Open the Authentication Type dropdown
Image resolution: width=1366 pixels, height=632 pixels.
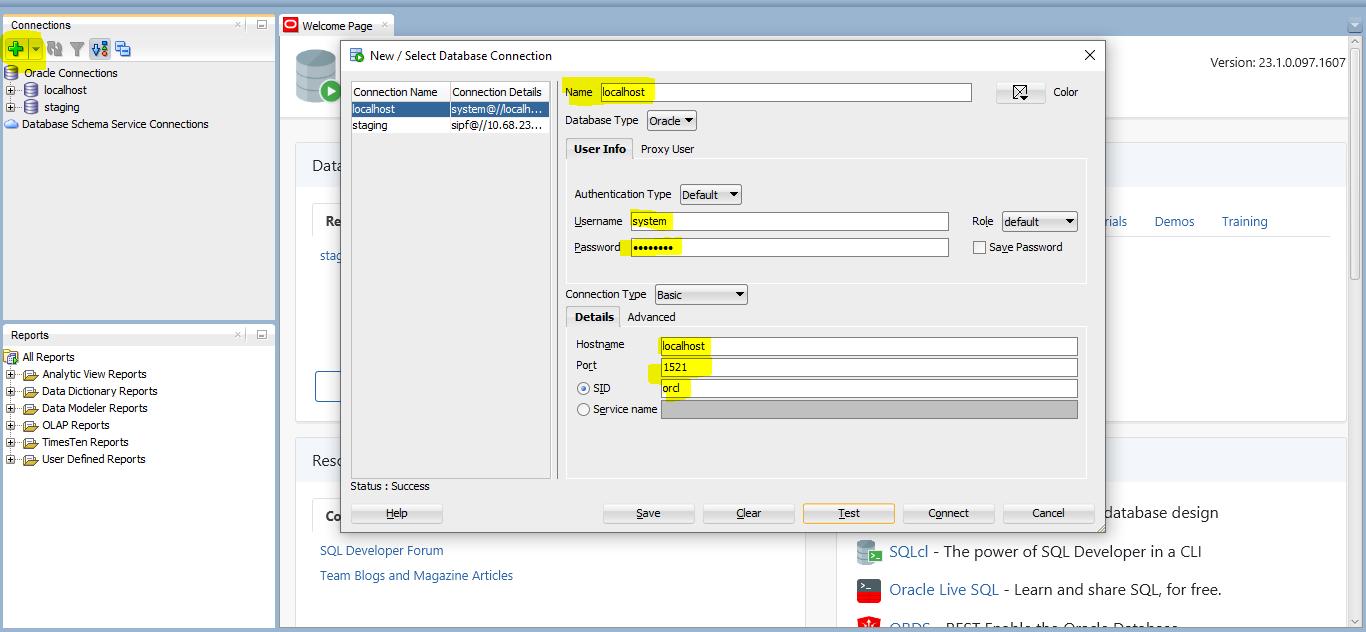711,195
